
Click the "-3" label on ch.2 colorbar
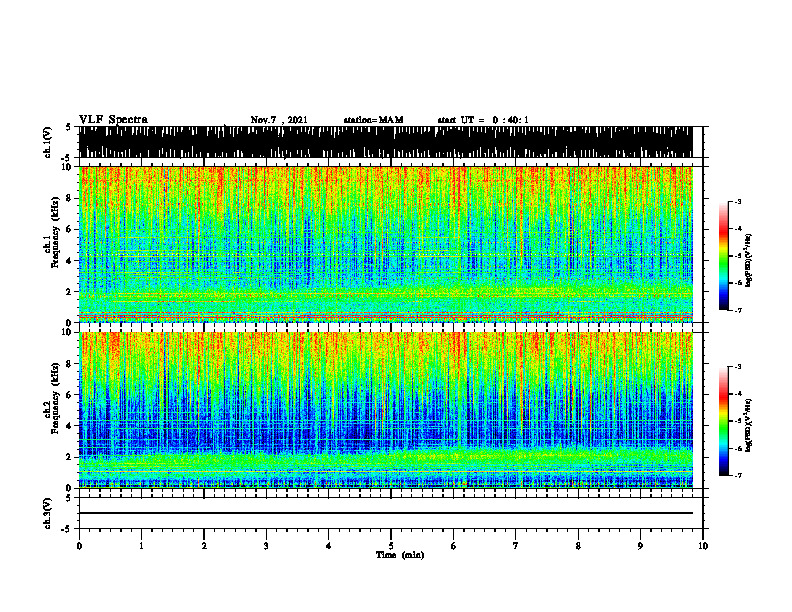pos(738,367)
